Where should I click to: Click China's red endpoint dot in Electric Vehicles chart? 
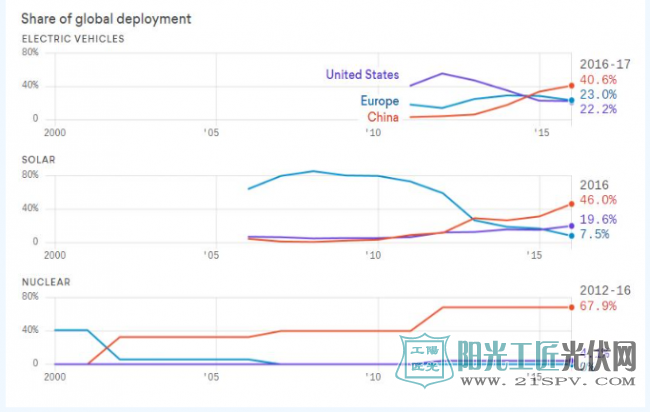(571, 85)
